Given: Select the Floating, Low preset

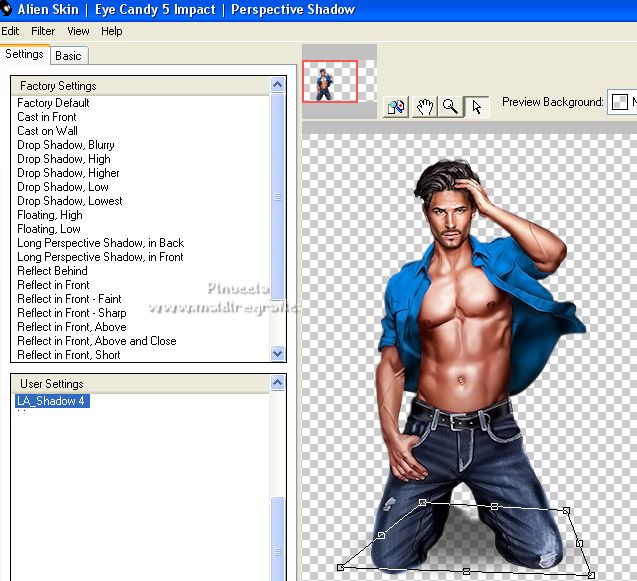Looking at the screenshot, I should 49,229.
